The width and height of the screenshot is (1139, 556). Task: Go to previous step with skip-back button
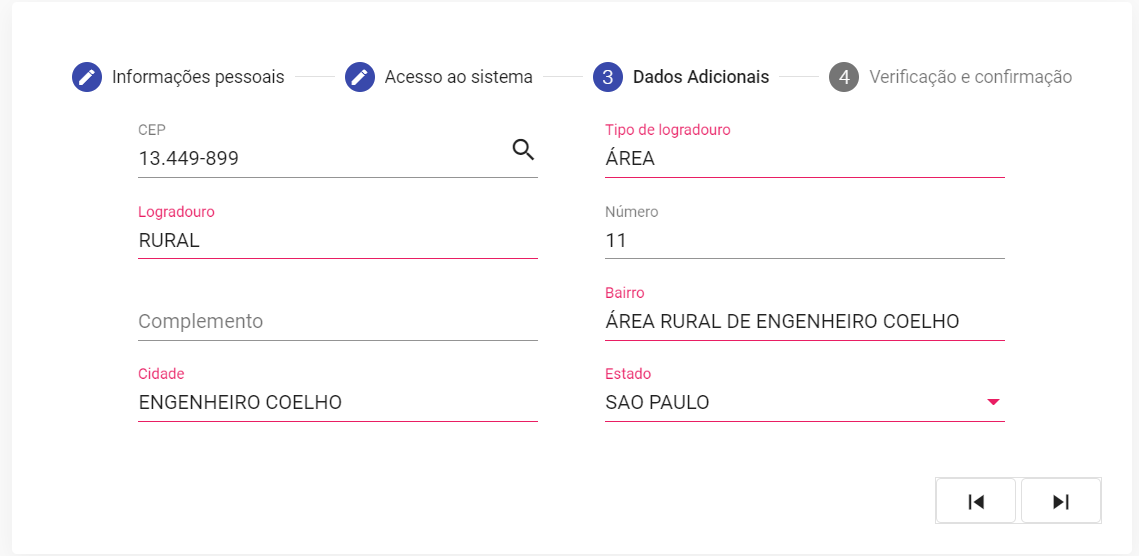976,501
